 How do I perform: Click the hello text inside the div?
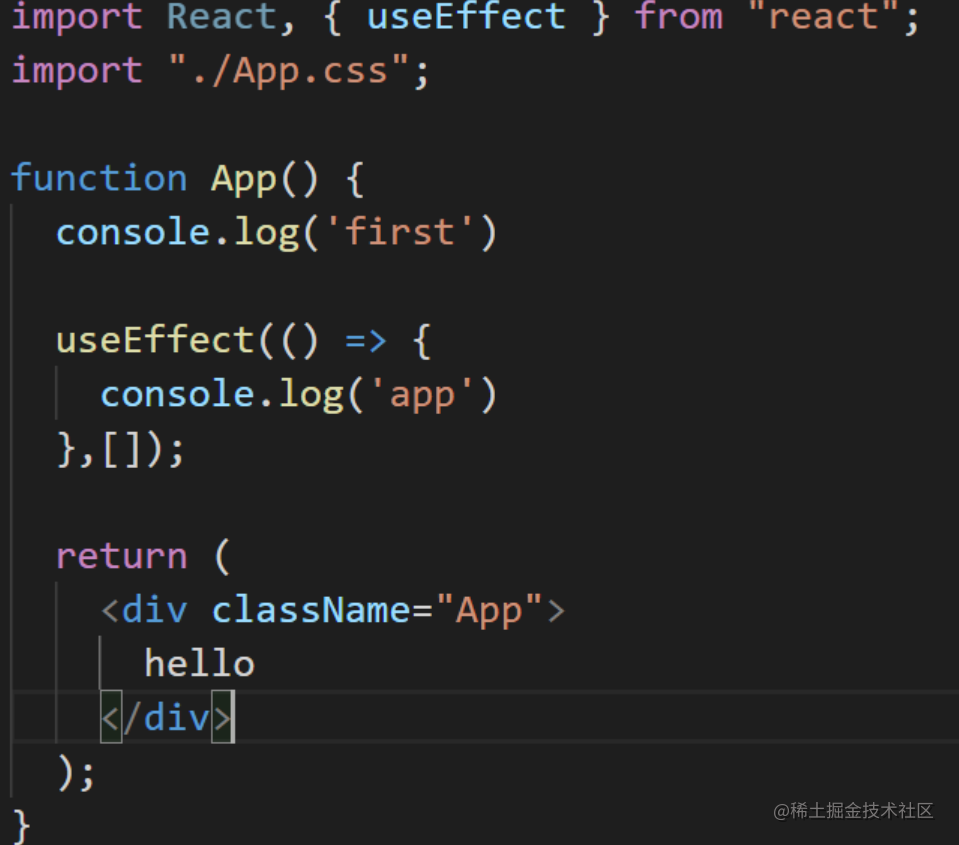[199, 662]
